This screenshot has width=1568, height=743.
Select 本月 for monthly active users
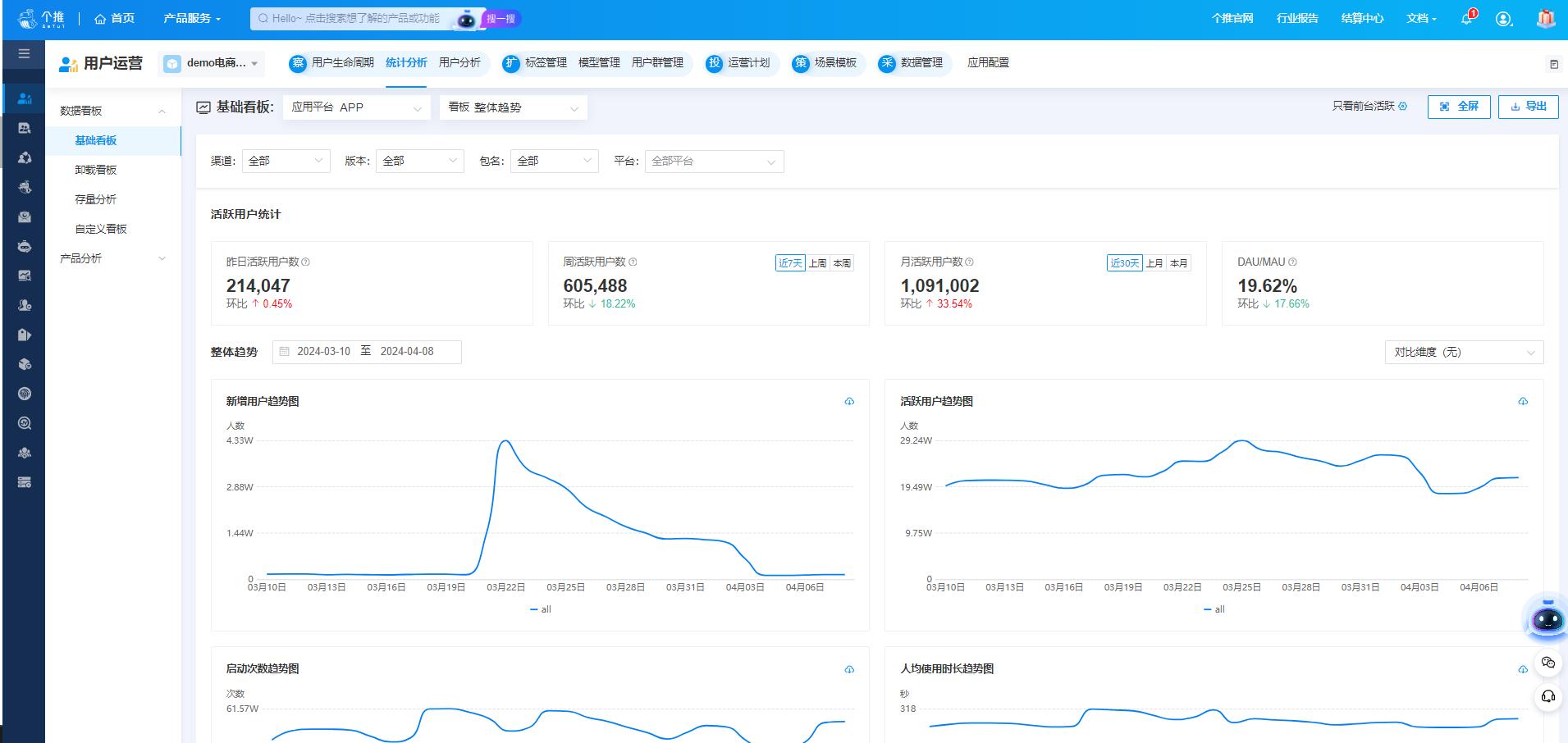coord(1179,263)
